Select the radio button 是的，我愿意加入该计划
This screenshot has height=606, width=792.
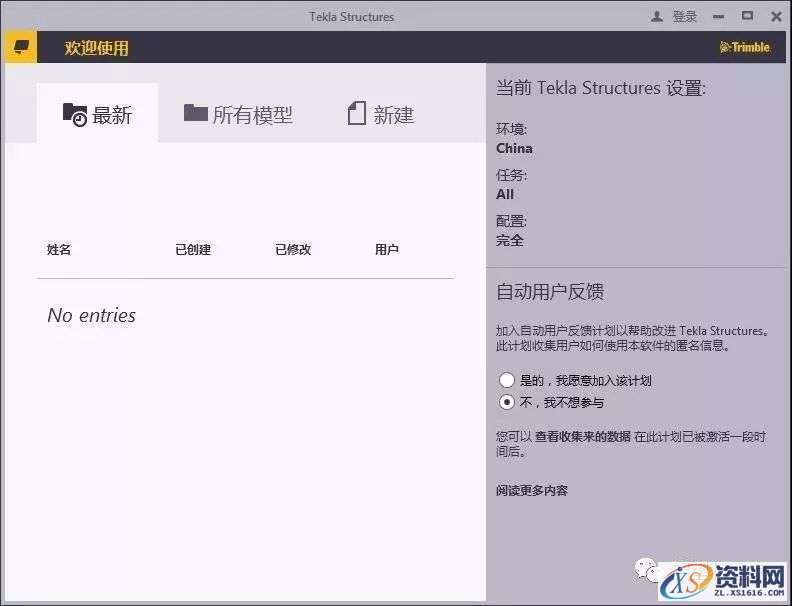tap(507, 380)
